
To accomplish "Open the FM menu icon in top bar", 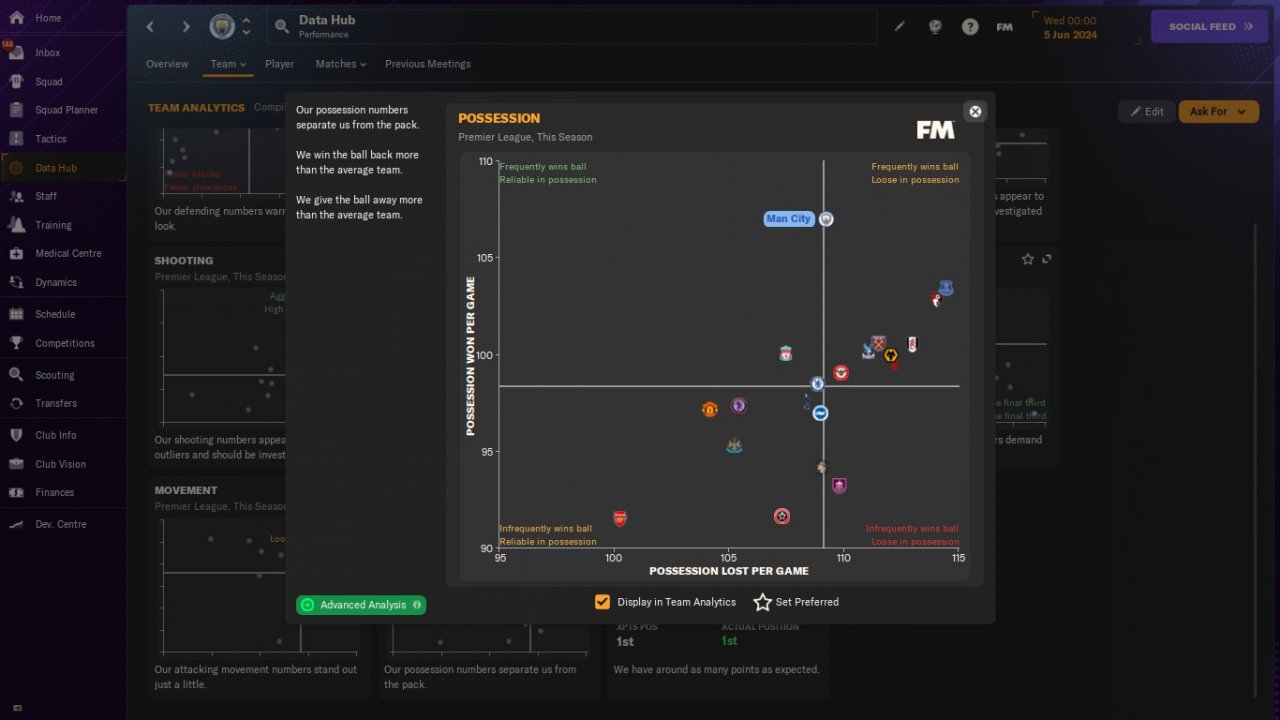I will 1005,27.
